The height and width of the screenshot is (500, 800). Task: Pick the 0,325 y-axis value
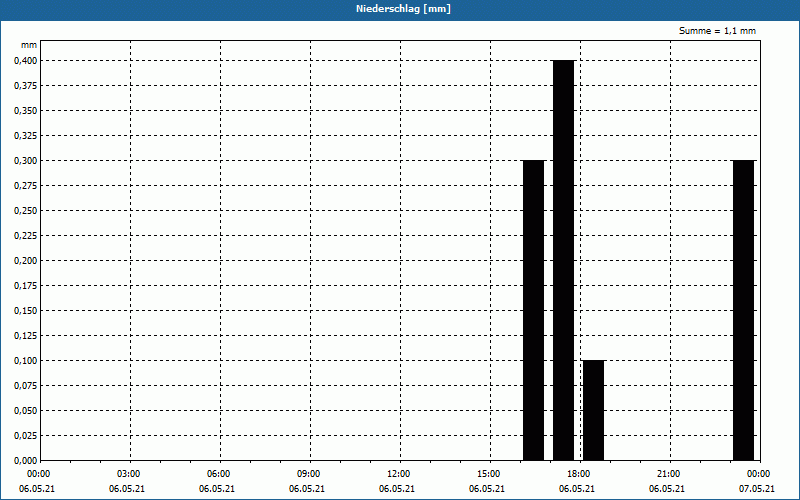click(x=26, y=136)
